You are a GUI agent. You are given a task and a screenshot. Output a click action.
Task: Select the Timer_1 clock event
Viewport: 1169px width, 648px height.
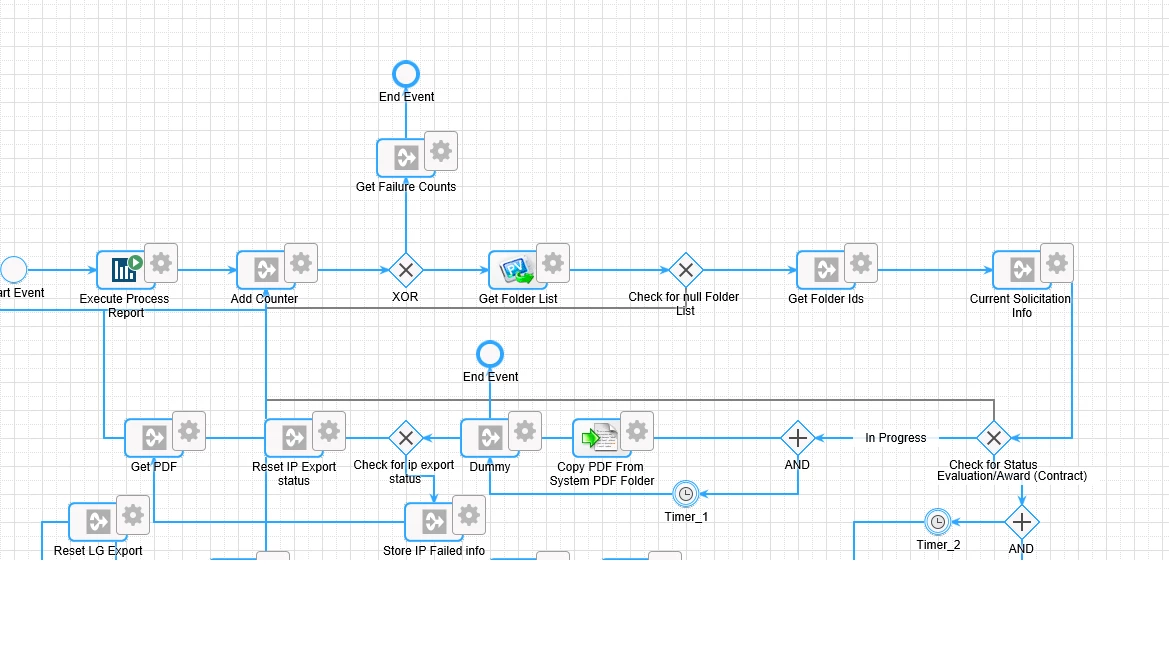pos(686,494)
